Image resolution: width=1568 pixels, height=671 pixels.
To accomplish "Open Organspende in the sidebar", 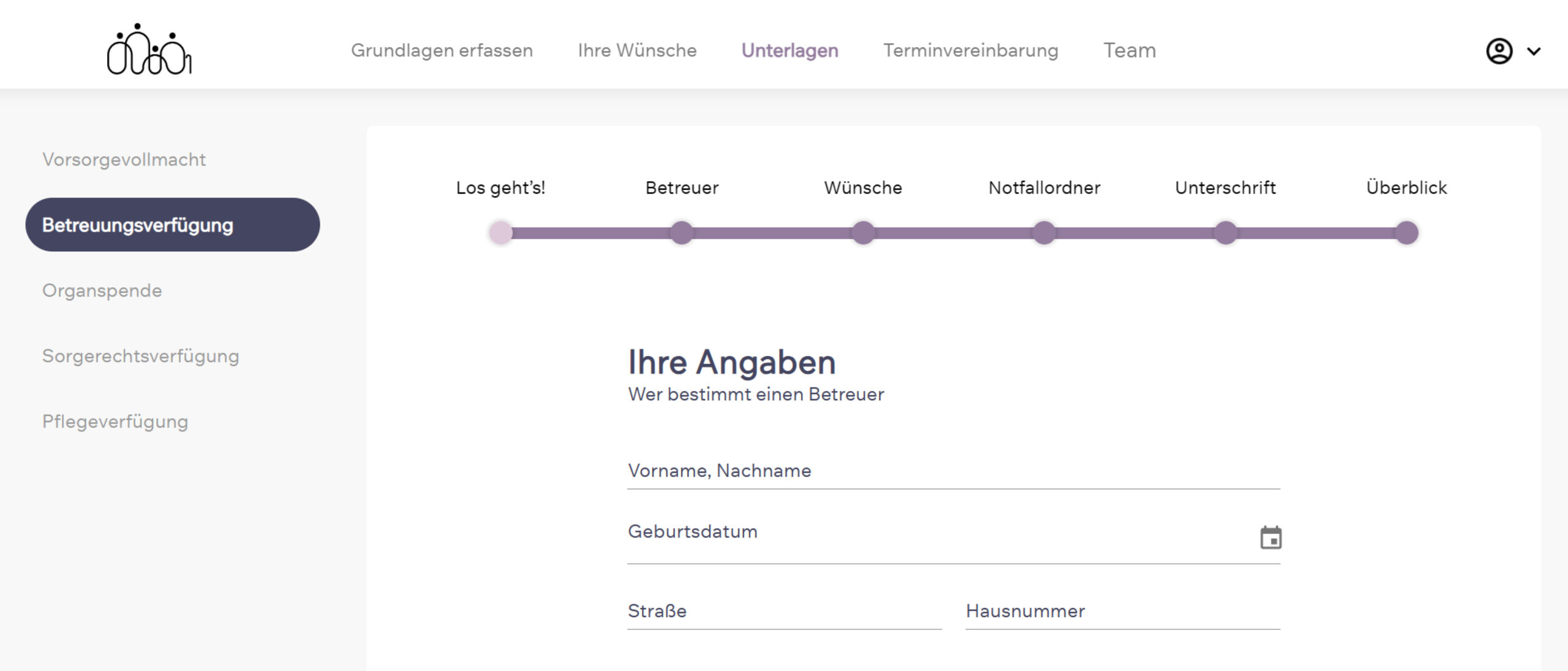I will point(102,290).
